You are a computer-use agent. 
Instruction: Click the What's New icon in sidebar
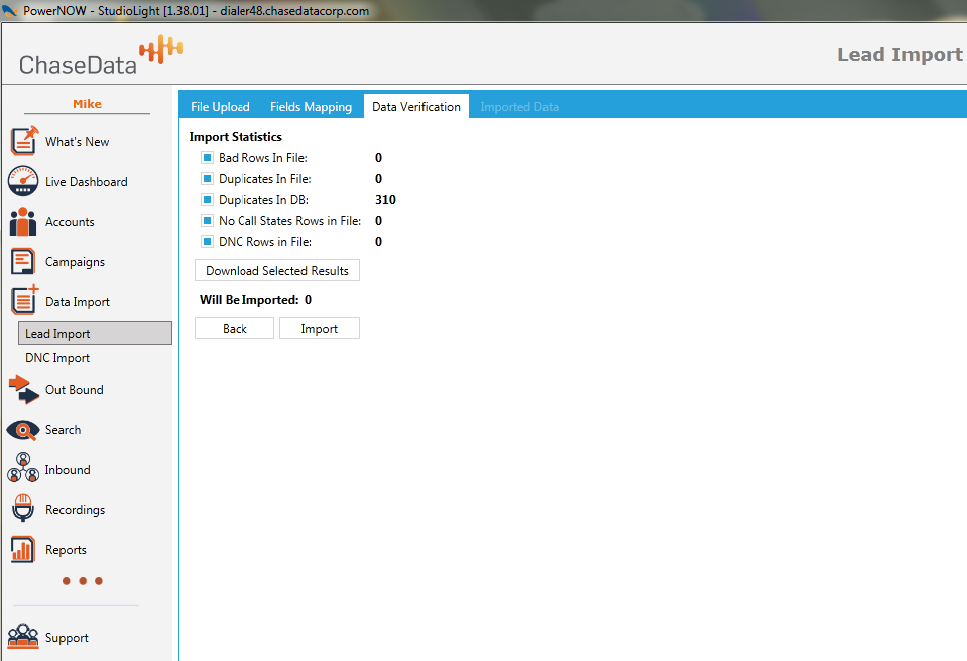23,141
